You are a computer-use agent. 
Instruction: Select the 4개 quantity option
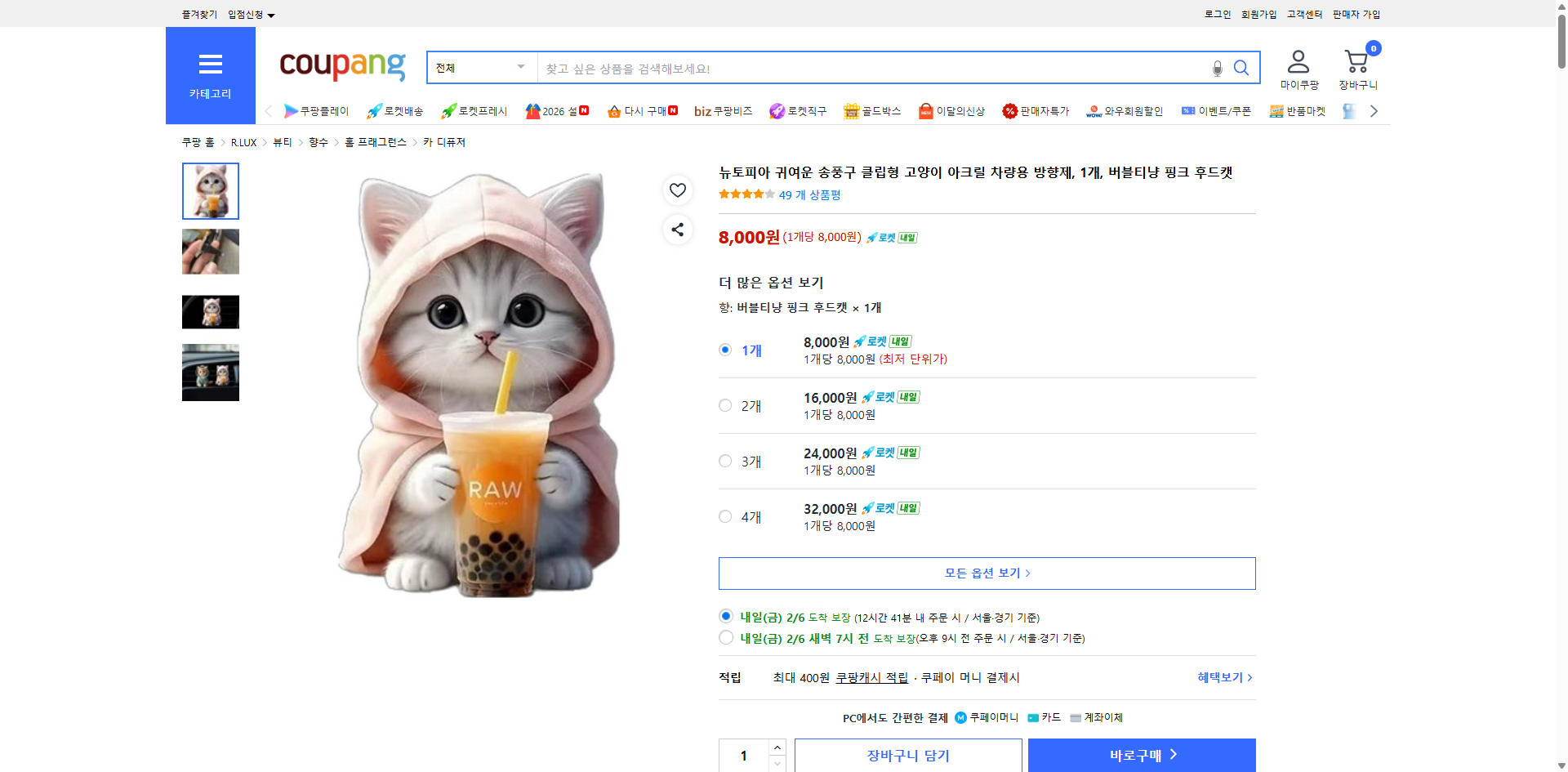[724, 516]
